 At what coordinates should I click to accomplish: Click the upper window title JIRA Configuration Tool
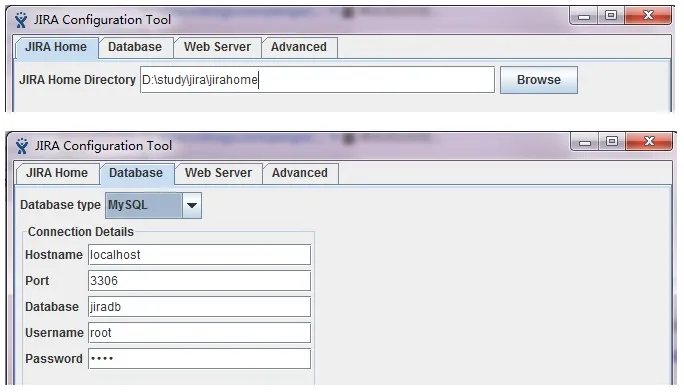tap(102, 20)
